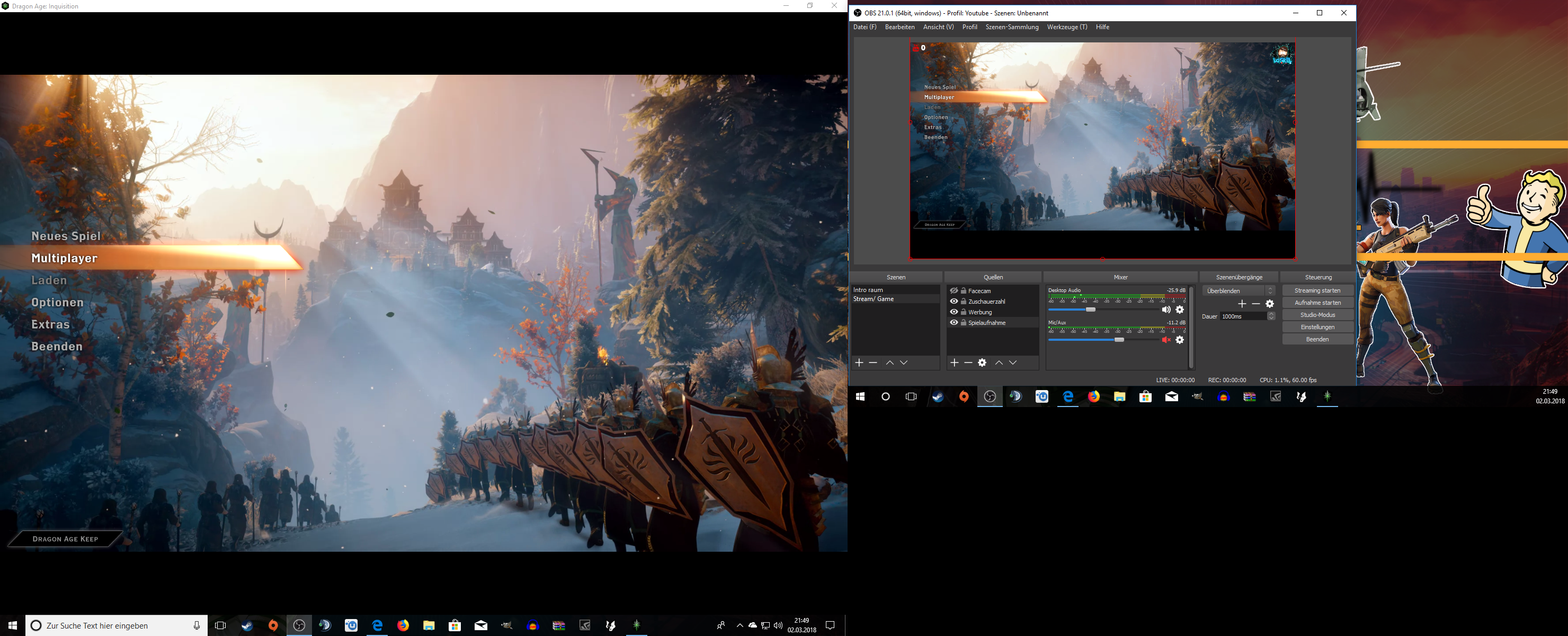
Task: Click Streaming starten button
Action: pos(1317,290)
